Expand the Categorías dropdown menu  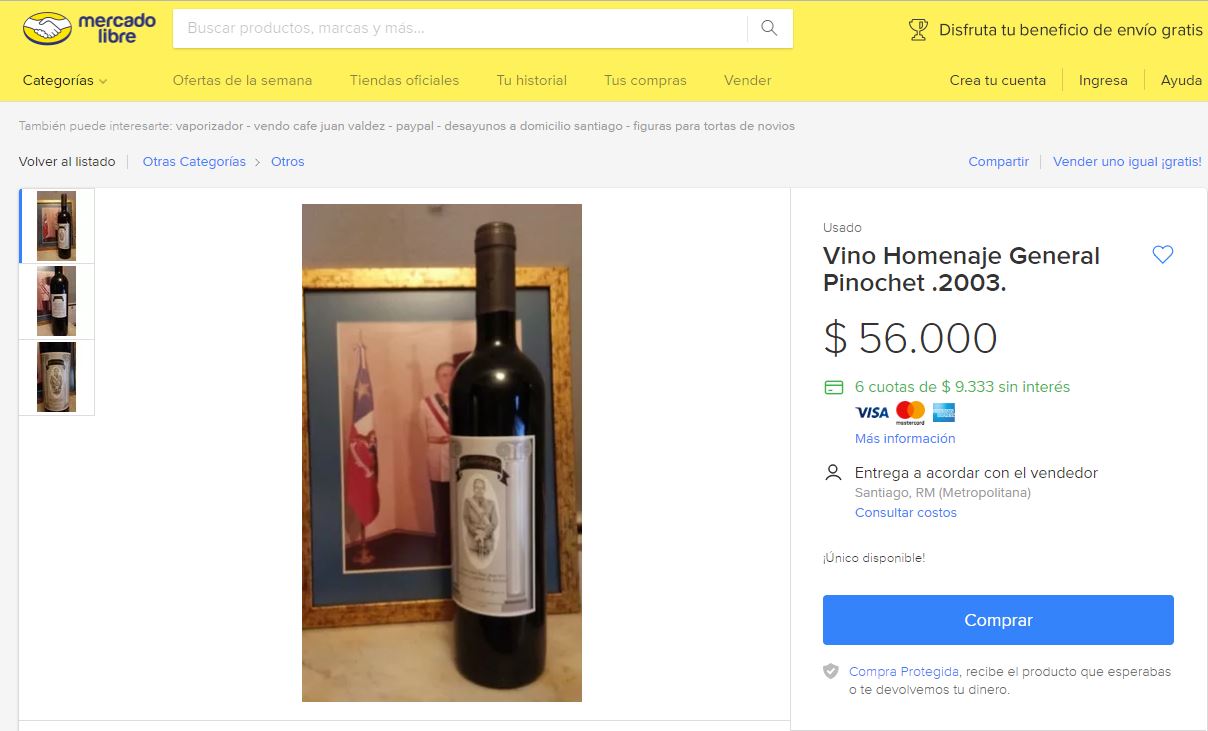pyautogui.click(x=65, y=80)
